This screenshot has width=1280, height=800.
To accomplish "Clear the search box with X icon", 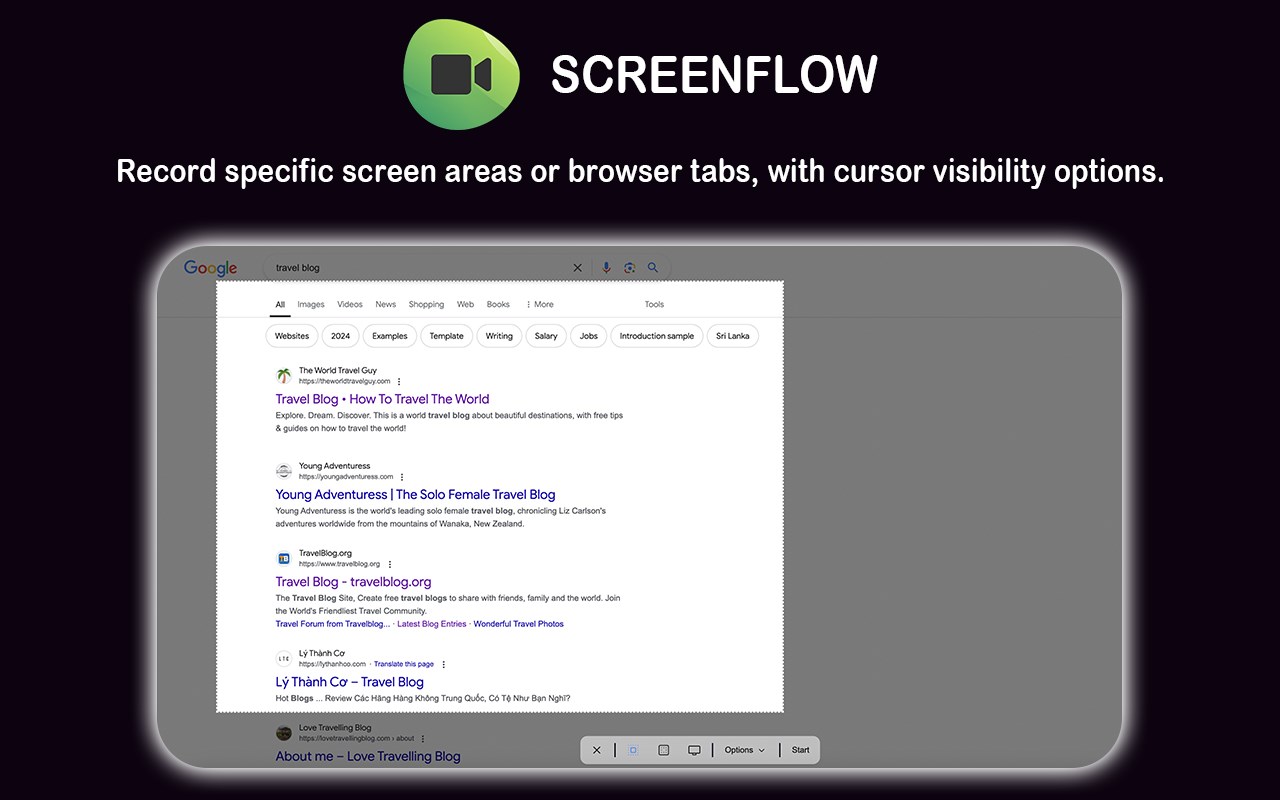I will [x=577, y=268].
